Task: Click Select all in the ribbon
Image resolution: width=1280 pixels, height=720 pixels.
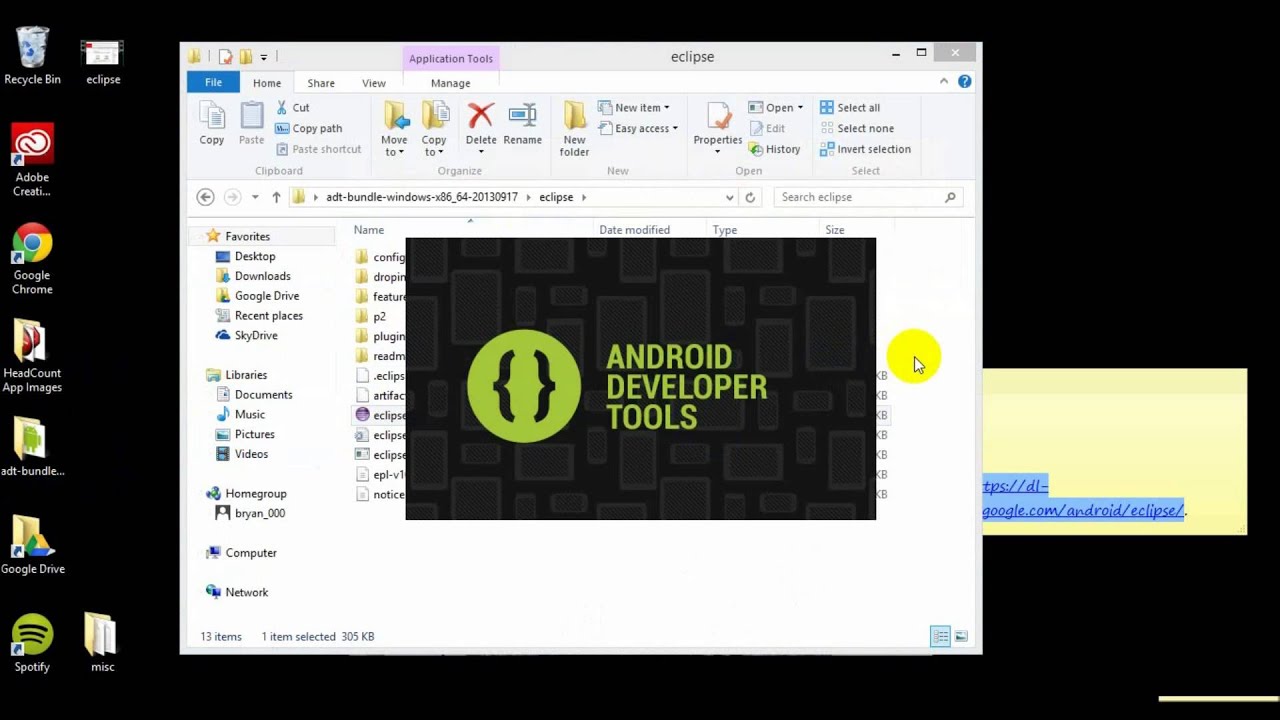Action: pyautogui.click(x=850, y=107)
